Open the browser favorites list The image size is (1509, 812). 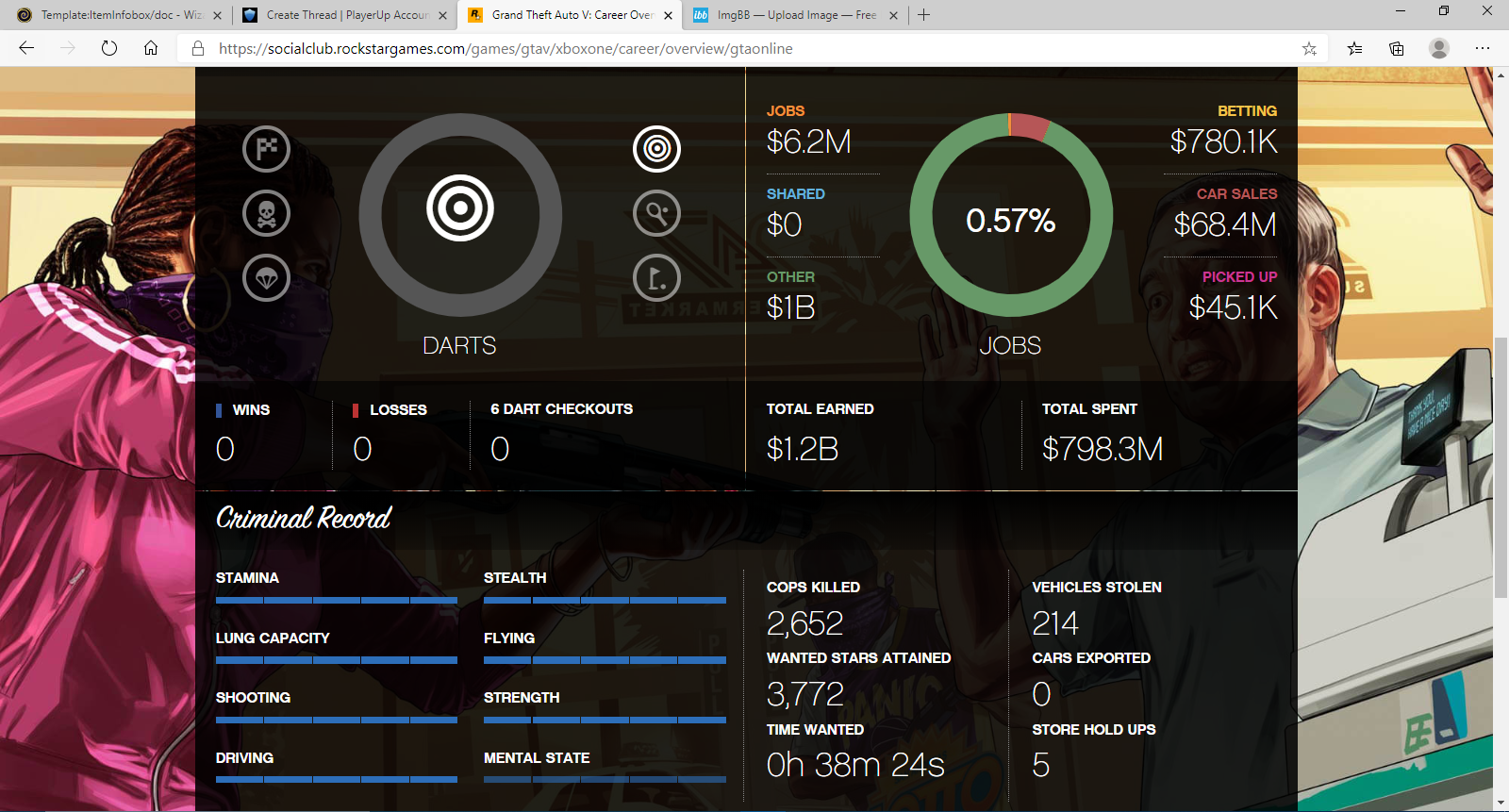[x=1355, y=48]
